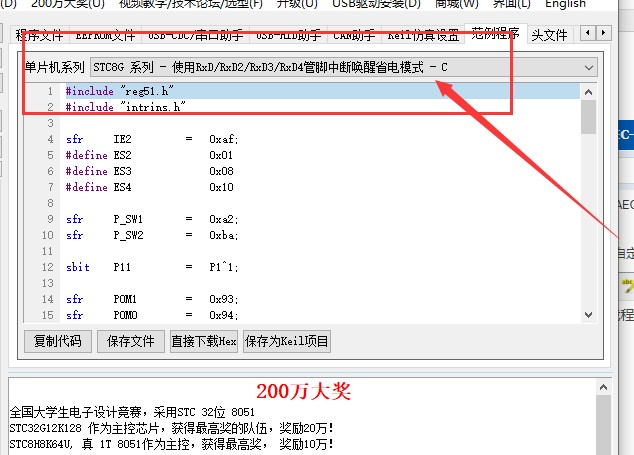Select the 范例程序 tab
Screen dimensions: 634x455
tap(496, 33)
